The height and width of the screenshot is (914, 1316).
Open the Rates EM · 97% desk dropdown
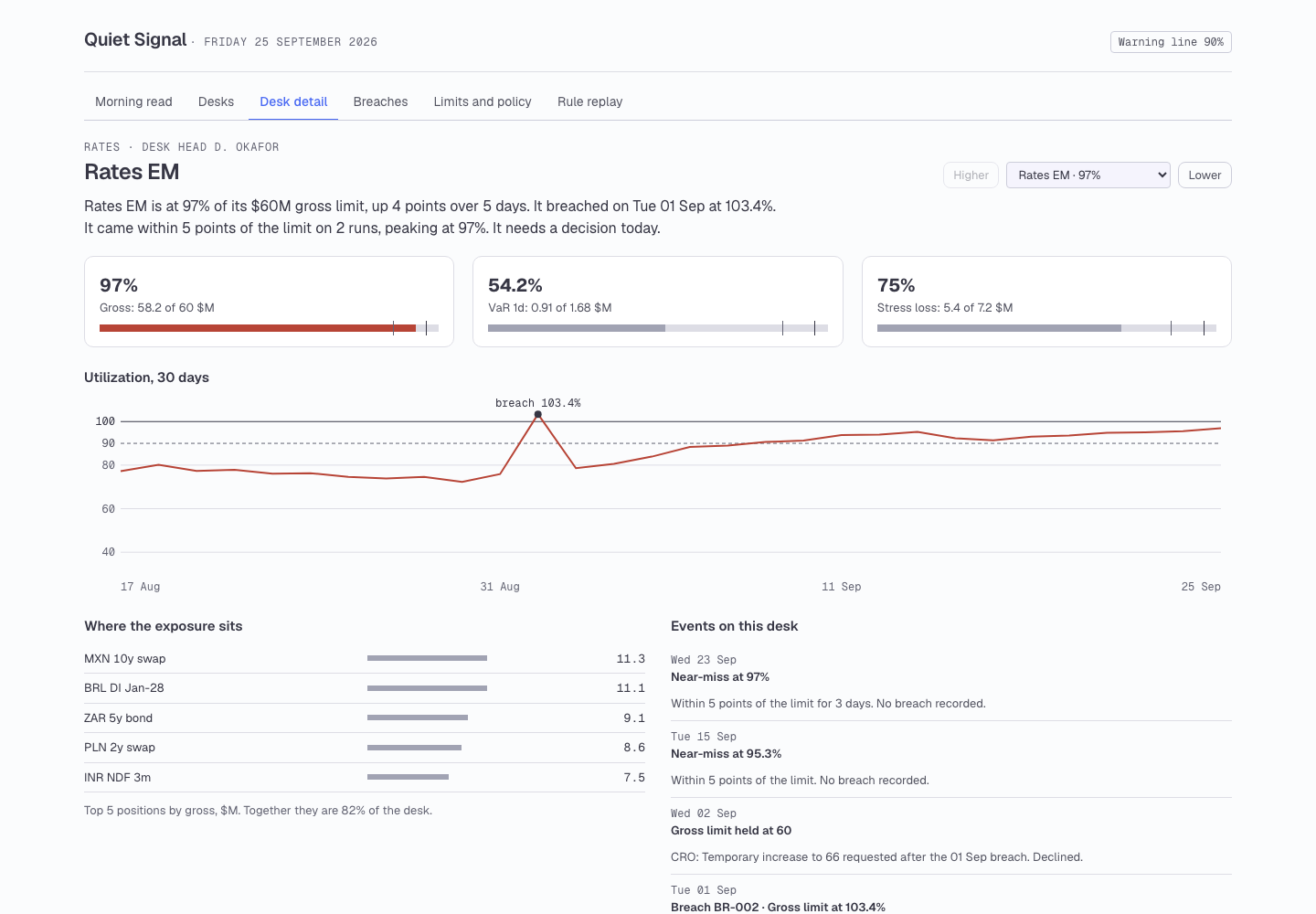click(x=1088, y=175)
